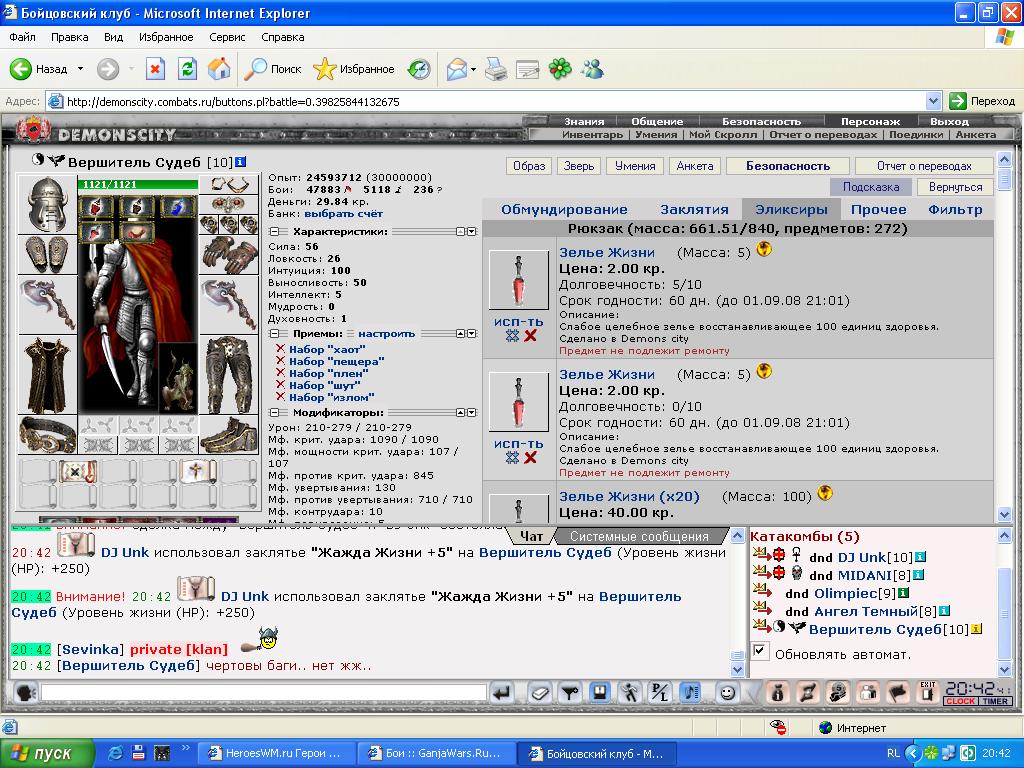Open the Файл menu
Image resolution: width=1024 pixels, height=768 pixels.
point(22,37)
